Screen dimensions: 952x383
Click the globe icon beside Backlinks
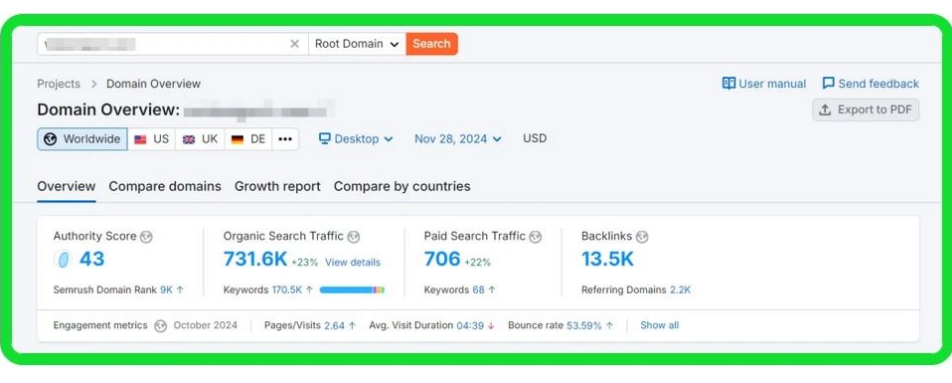[642, 237]
